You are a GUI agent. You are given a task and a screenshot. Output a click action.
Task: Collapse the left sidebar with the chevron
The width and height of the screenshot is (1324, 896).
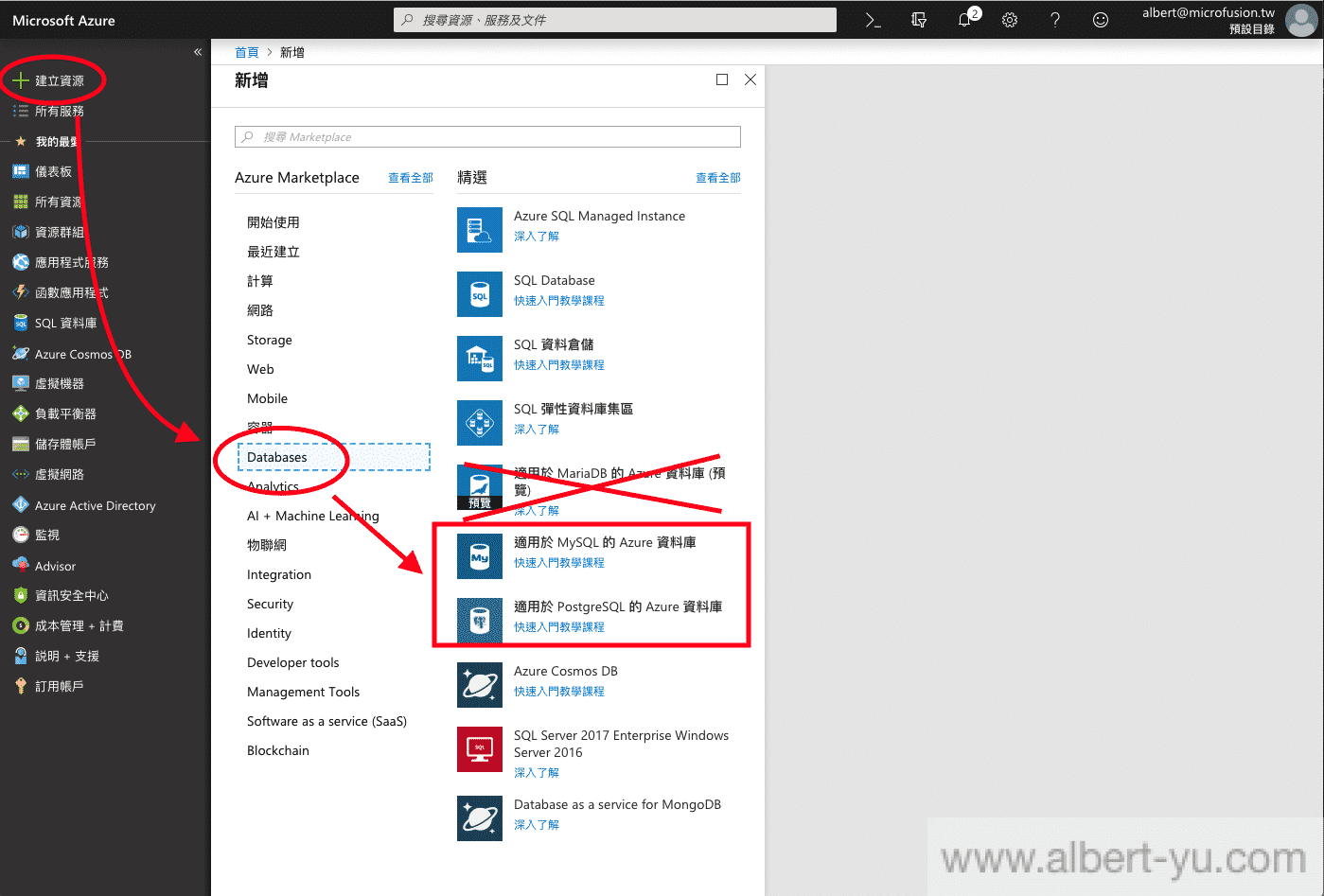click(x=198, y=52)
